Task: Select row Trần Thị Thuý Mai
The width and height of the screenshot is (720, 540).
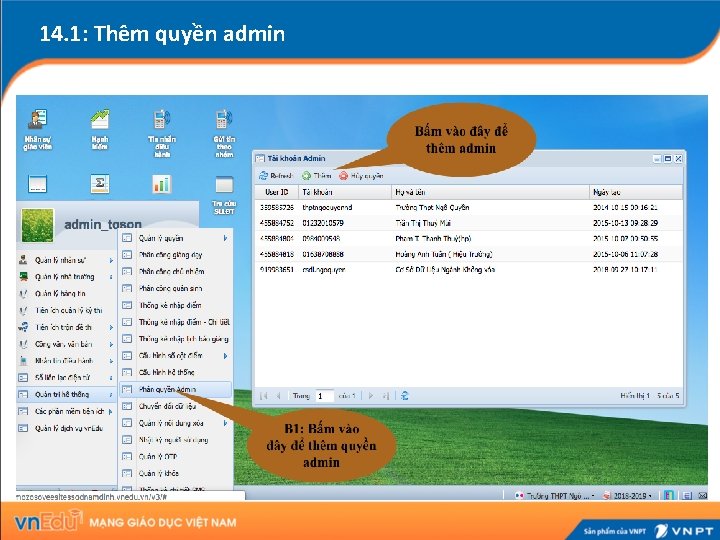Action: coord(468,223)
